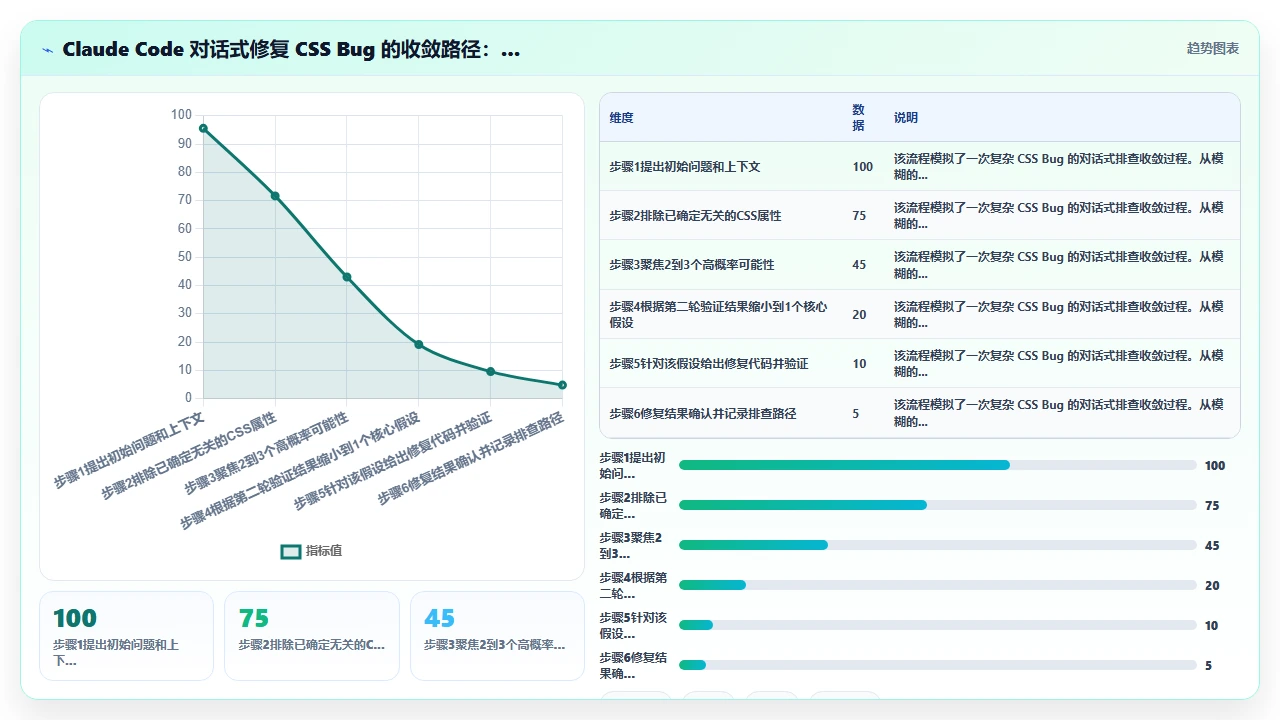Image resolution: width=1280 pixels, height=720 pixels.
Task: Open the stat card showing 75
Action: tap(311, 636)
